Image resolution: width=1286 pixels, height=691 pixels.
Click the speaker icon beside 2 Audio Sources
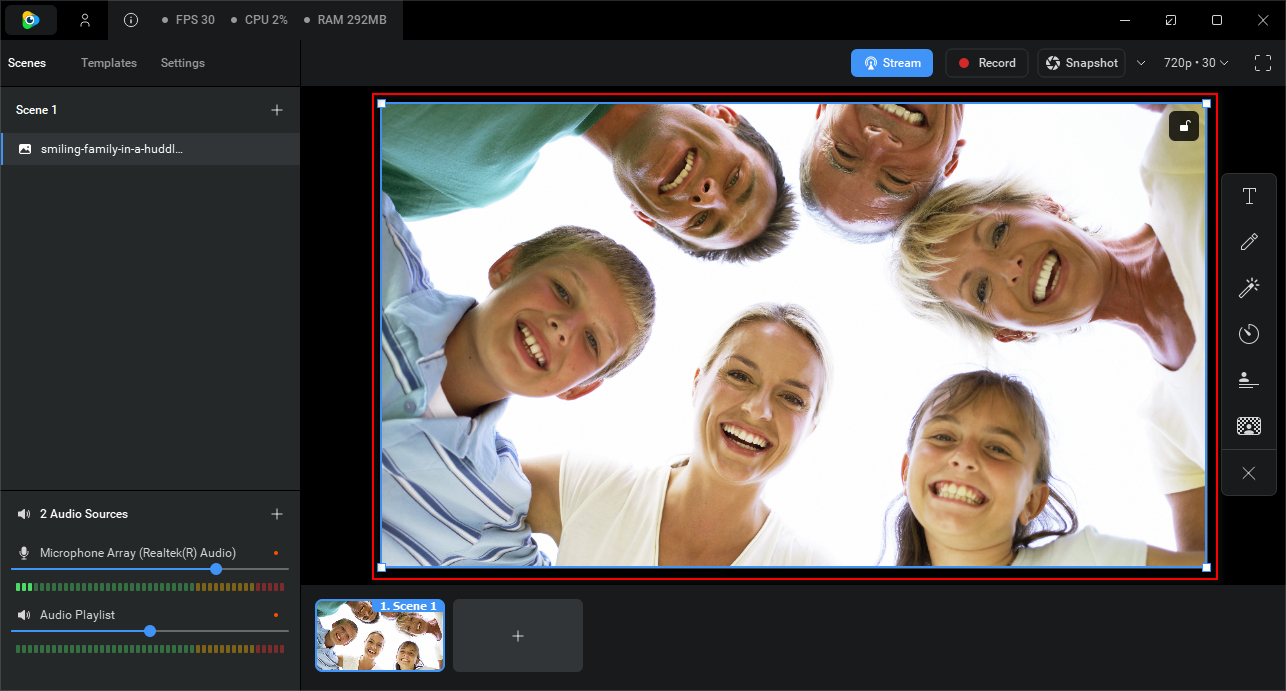(x=24, y=514)
